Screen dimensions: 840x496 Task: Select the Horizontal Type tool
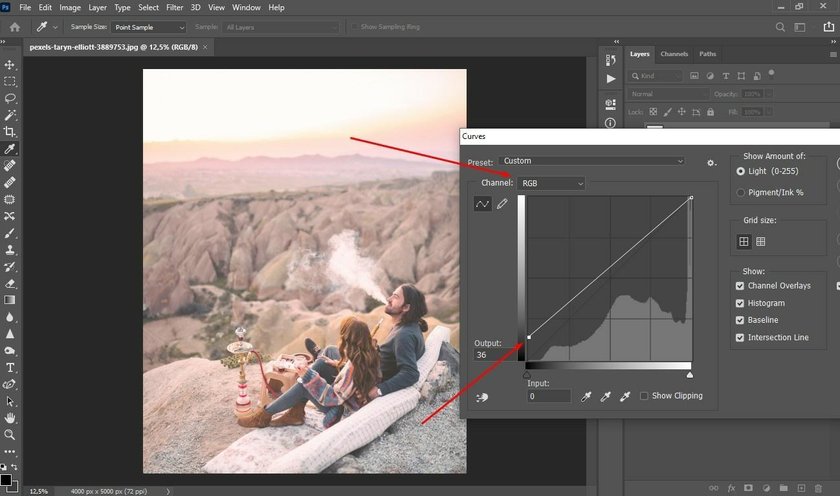click(10, 367)
